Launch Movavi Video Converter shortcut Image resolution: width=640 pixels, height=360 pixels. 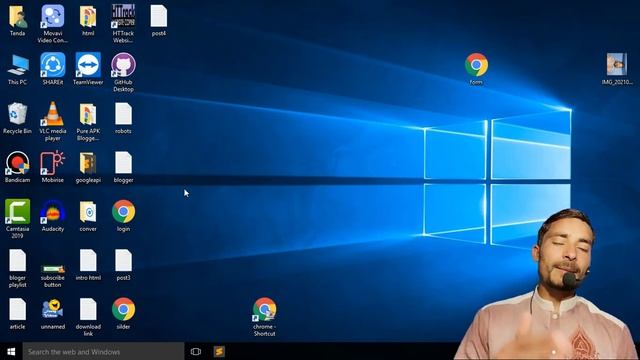point(53,17)
